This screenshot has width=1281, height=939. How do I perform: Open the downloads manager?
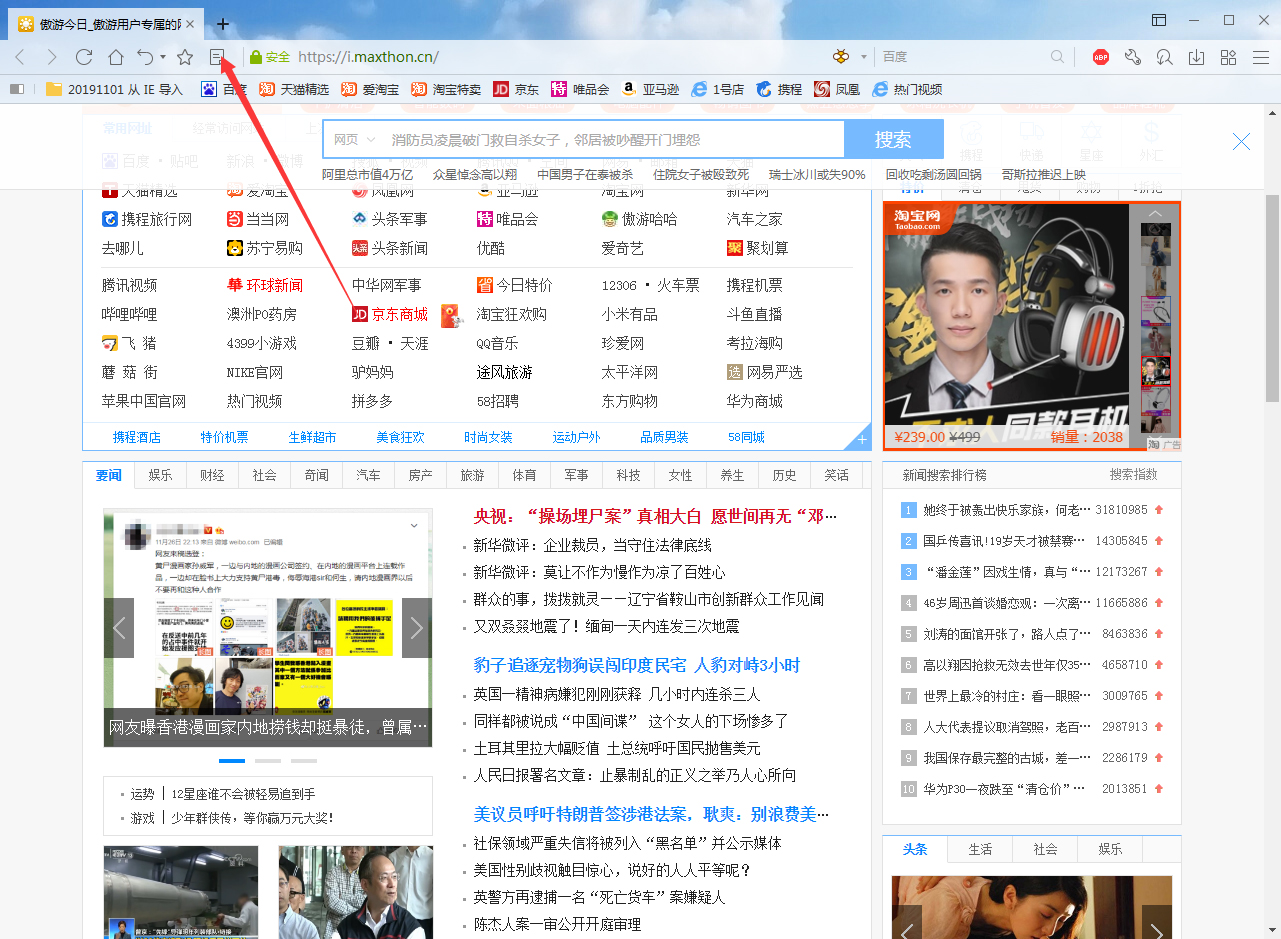[x=1196, y=57]
